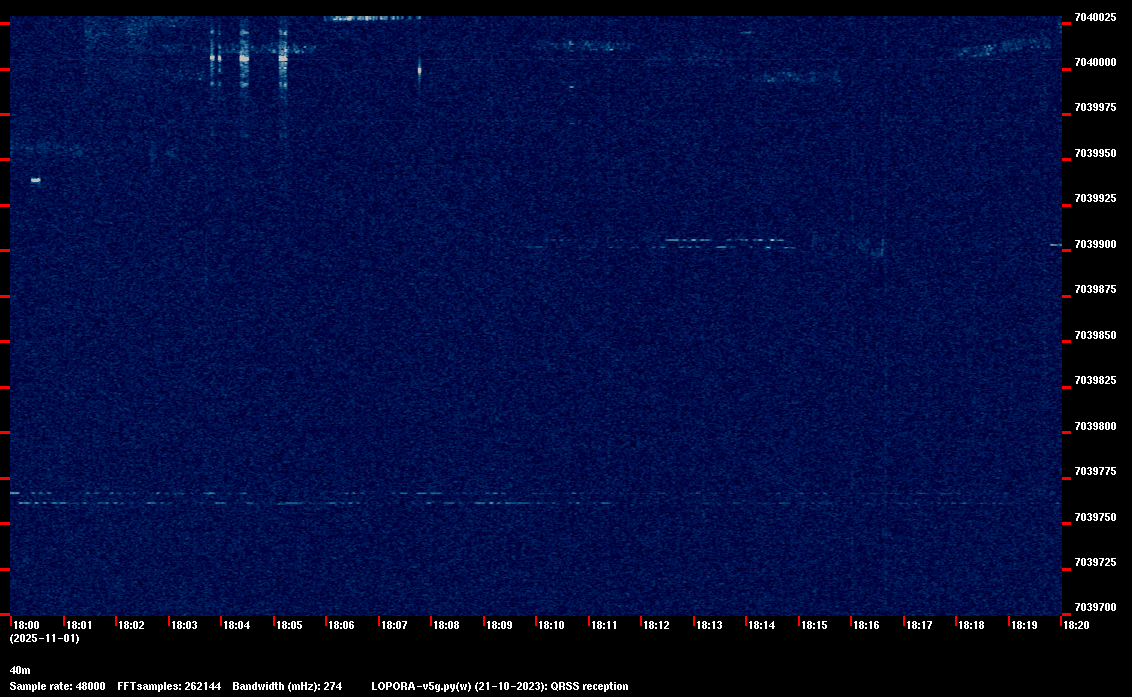Select the 7039925 frequency label
The height and width of the screenshot is (697, 1132).
[x=1095, y=199]
